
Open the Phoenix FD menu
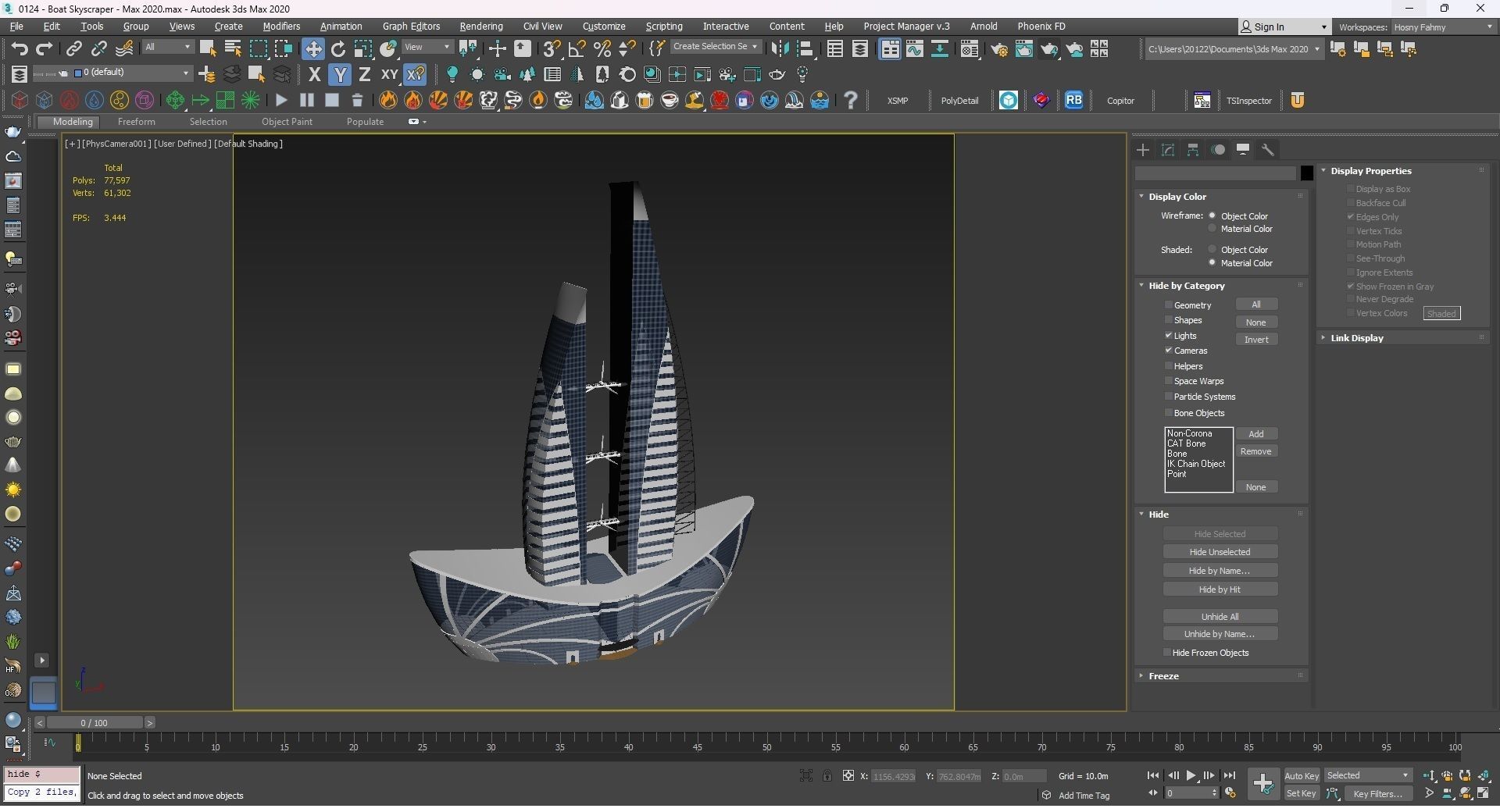[1041, 27]
